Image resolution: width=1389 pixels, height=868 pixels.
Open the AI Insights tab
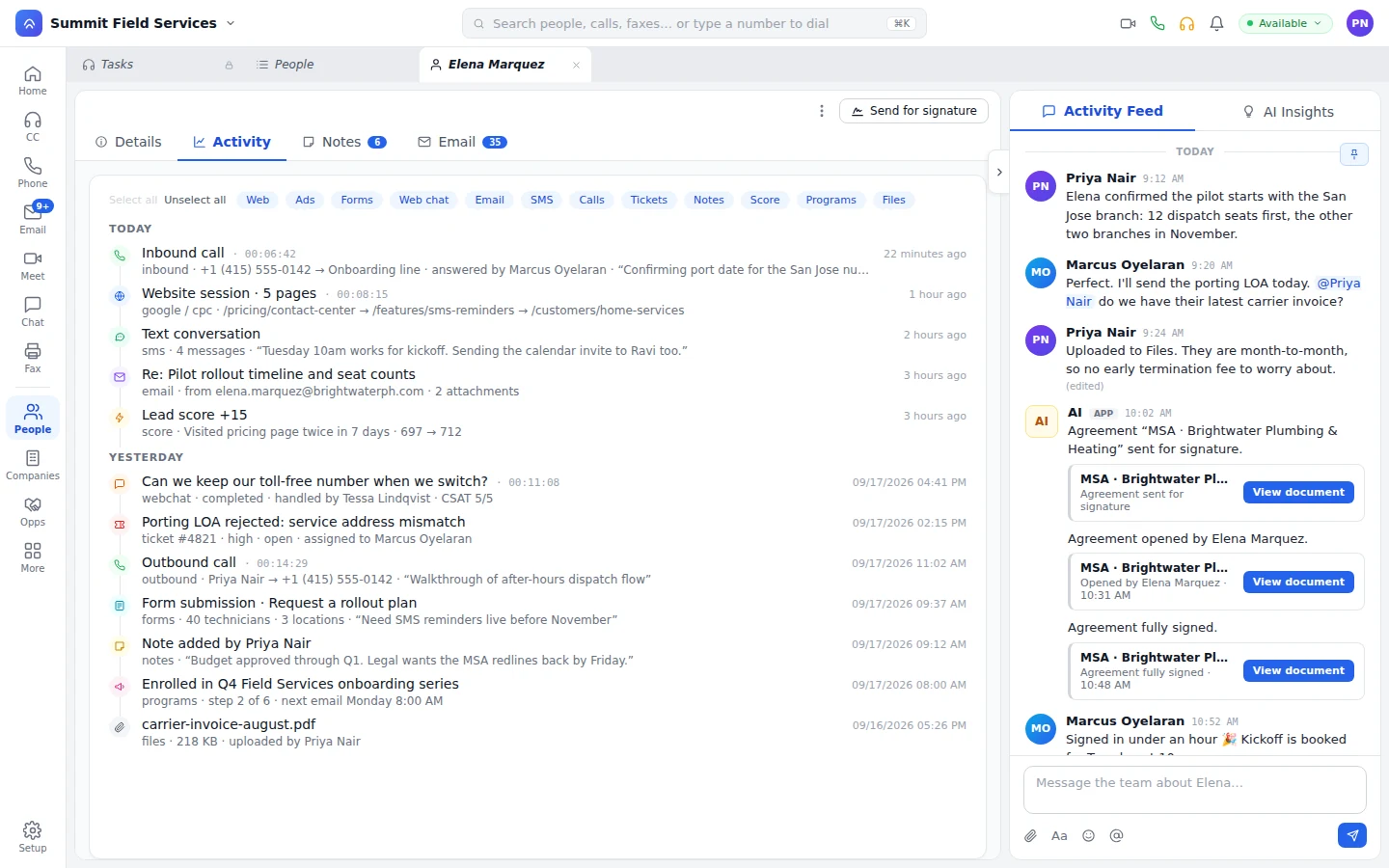pos(1288,112)
